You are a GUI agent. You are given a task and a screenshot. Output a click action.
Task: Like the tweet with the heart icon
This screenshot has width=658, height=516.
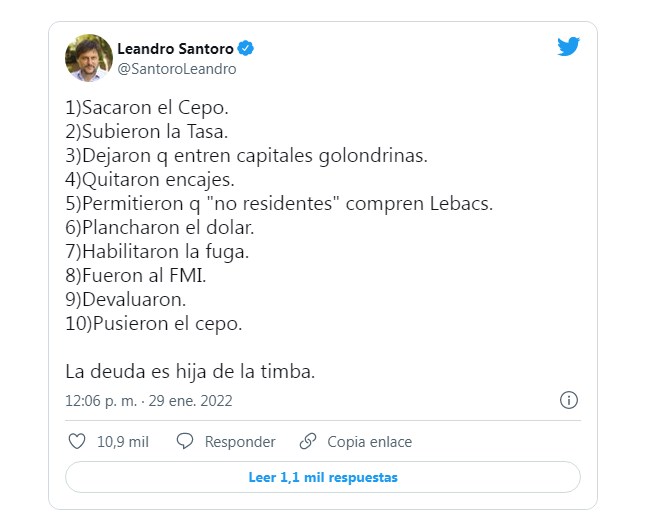tap(76, 441)
